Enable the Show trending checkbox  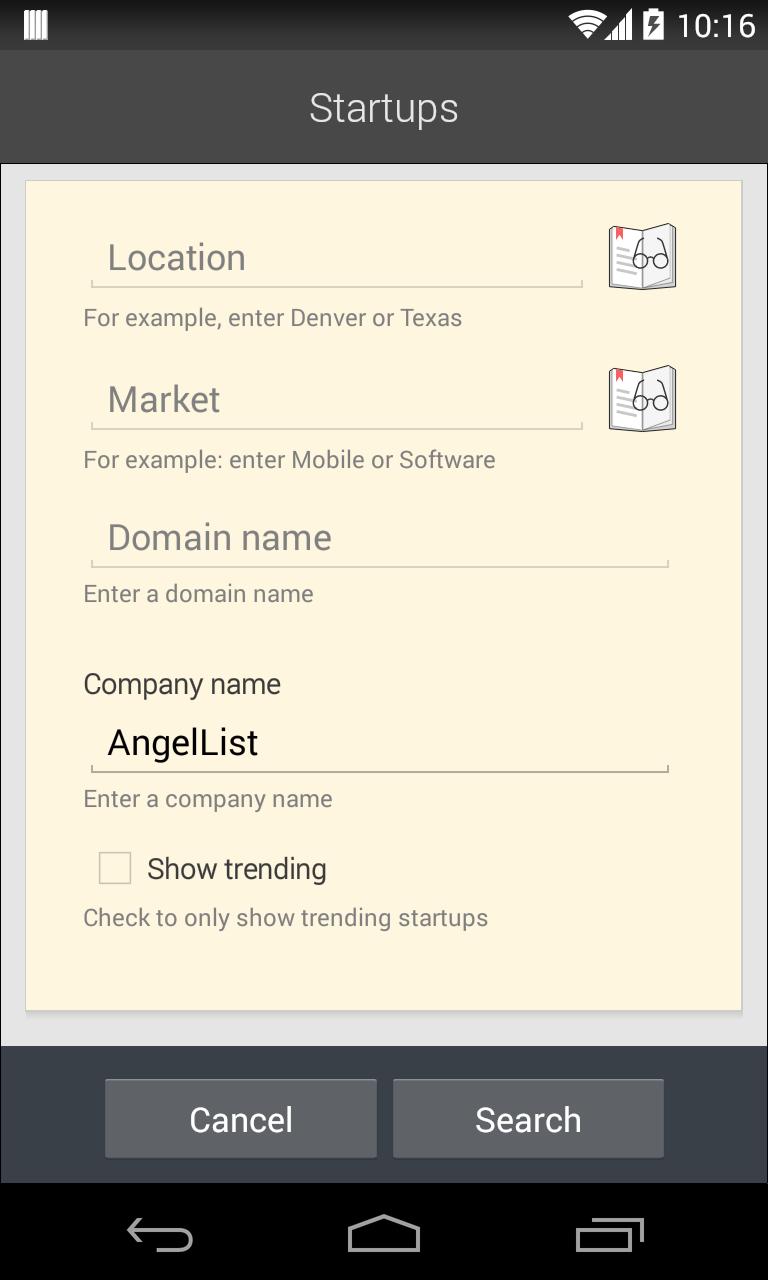[x=115, y=868]
